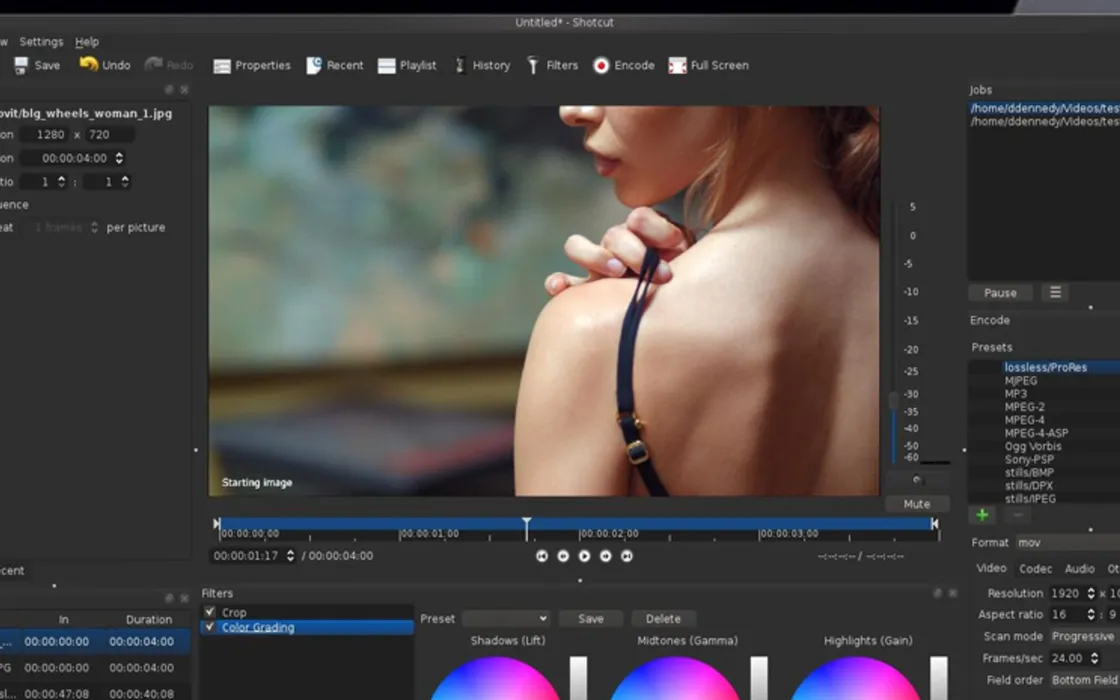Open the Jobs hamburger menu button
1120x700 pixels.
click(1055, 292)
